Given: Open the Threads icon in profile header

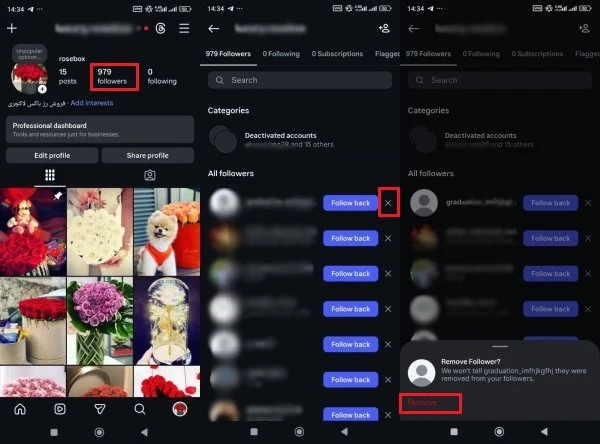Looking at the screenshot, I should click(161, 28).
